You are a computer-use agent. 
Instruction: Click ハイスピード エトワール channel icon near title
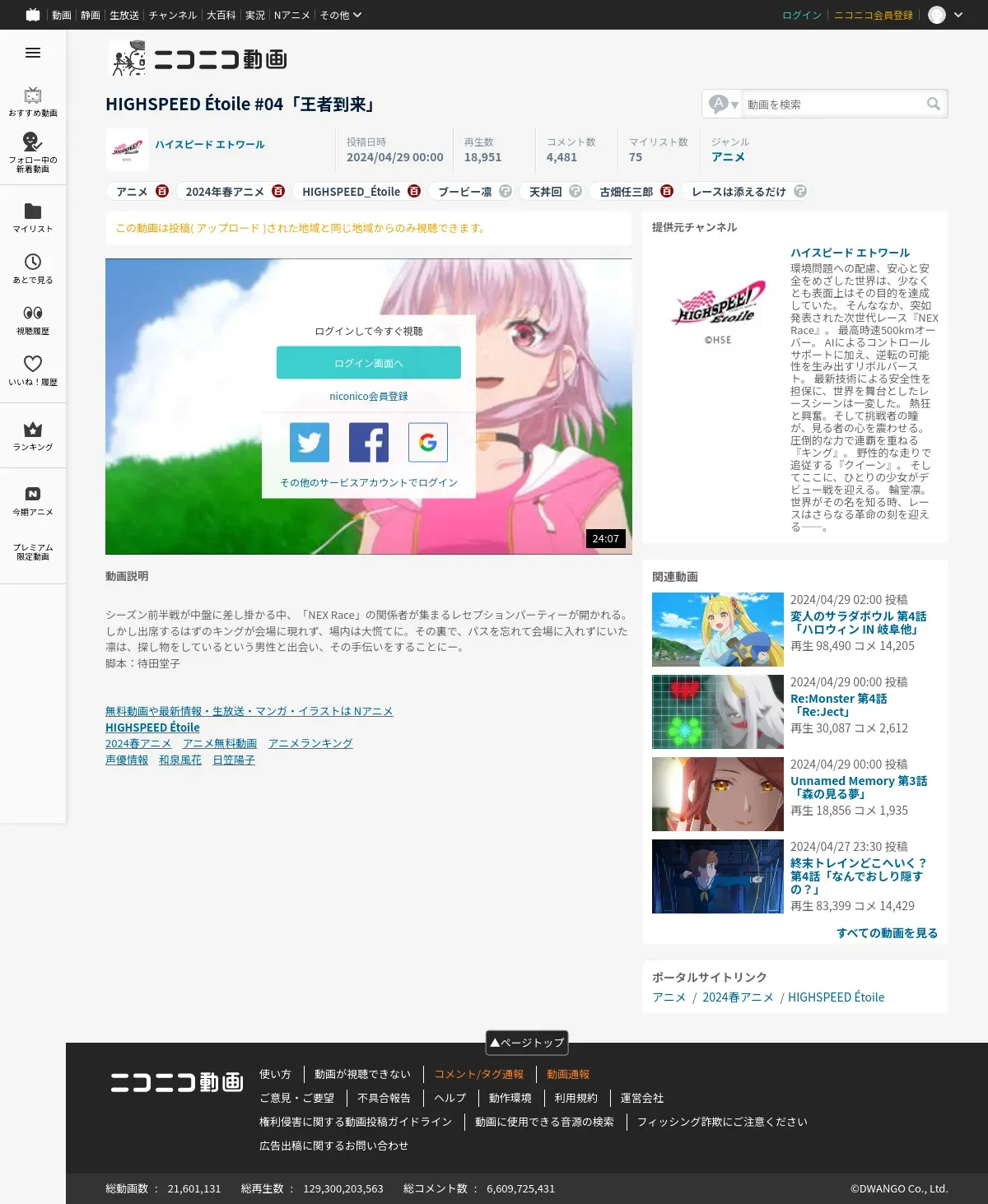(128, 149)
